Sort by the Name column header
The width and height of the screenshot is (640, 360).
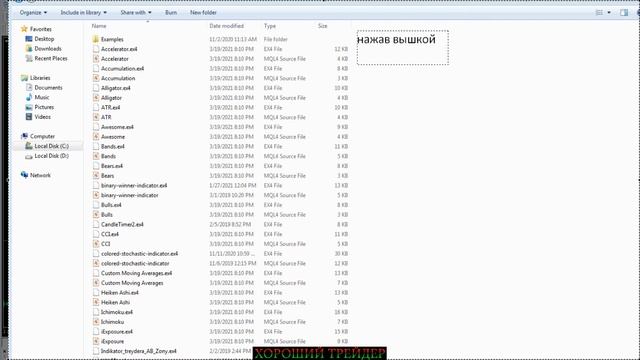coord(99,26)
